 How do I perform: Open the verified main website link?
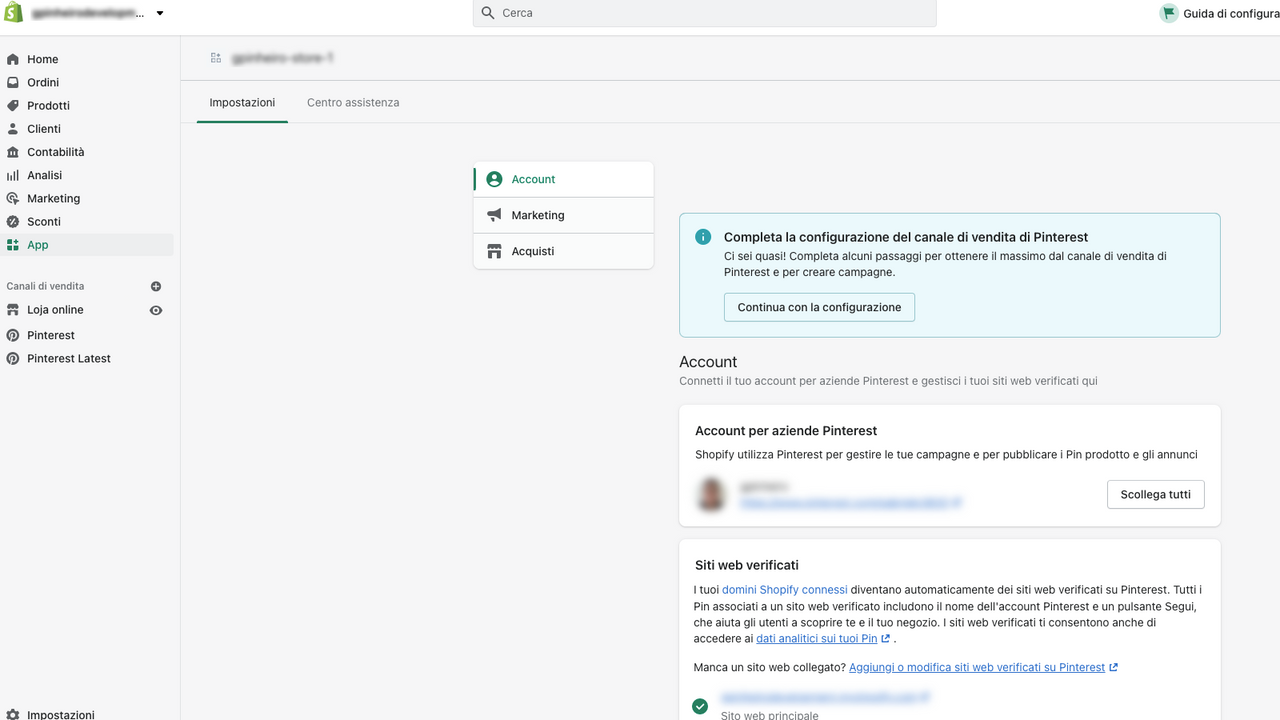(826, 696)
